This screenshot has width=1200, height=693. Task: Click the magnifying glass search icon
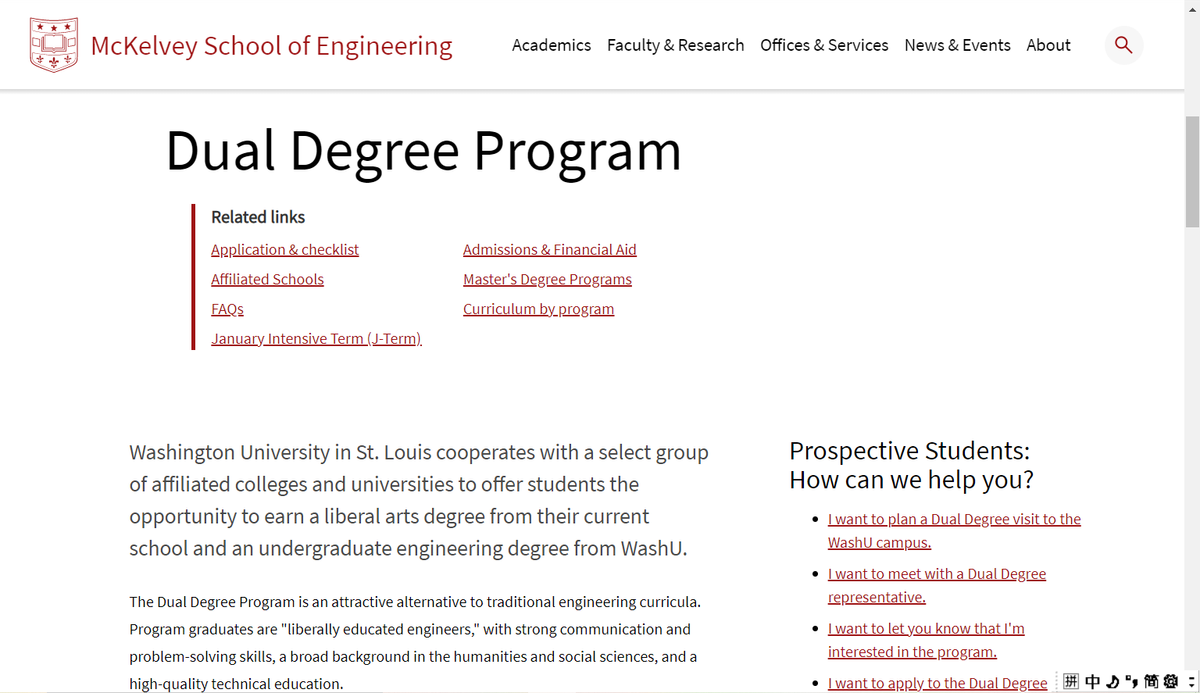[1123, 45]
